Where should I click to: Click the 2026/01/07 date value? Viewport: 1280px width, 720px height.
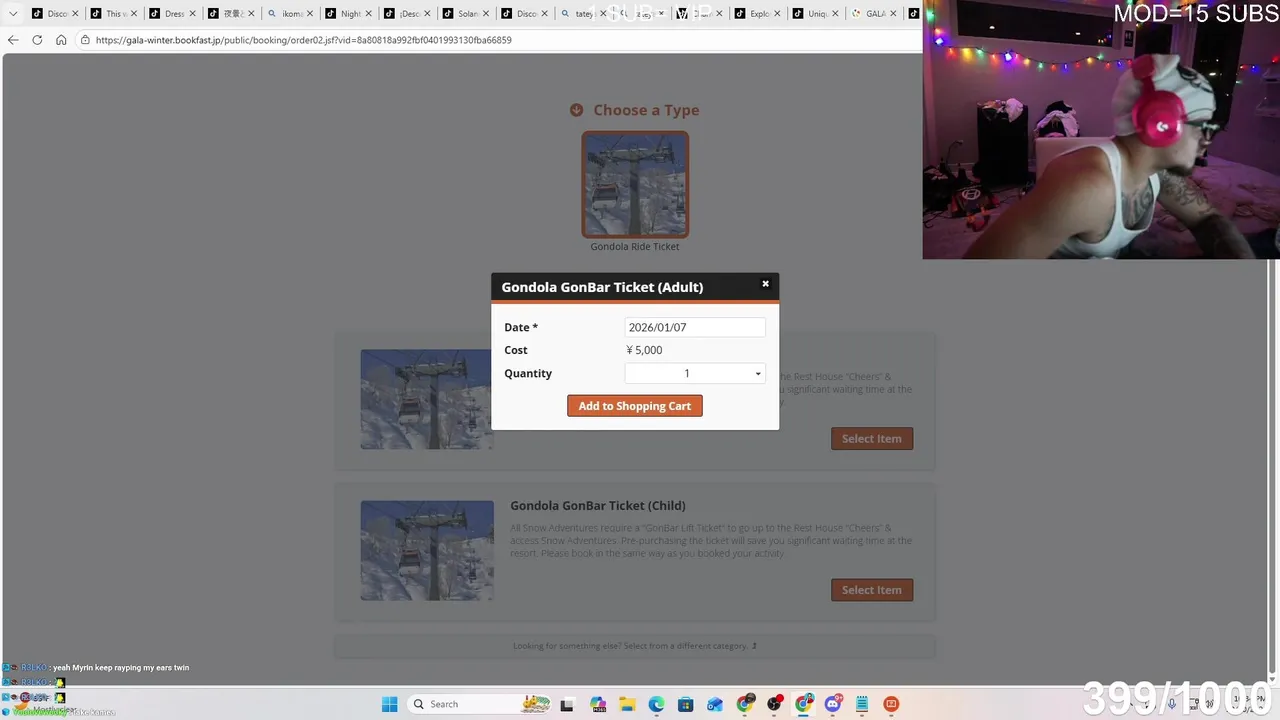(x=657, y=327)
